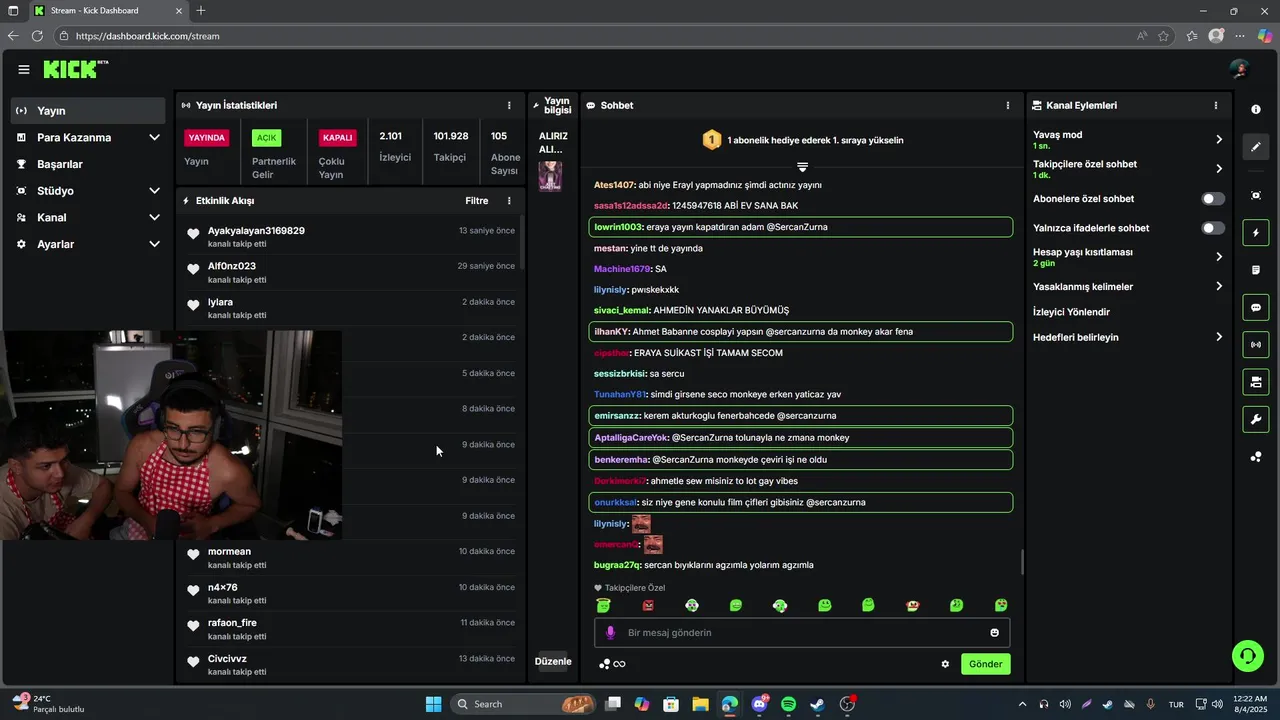Open Yayın İstatistikleri three-dot menu
The image size is (1280, 720).
(x=509, y=105)
